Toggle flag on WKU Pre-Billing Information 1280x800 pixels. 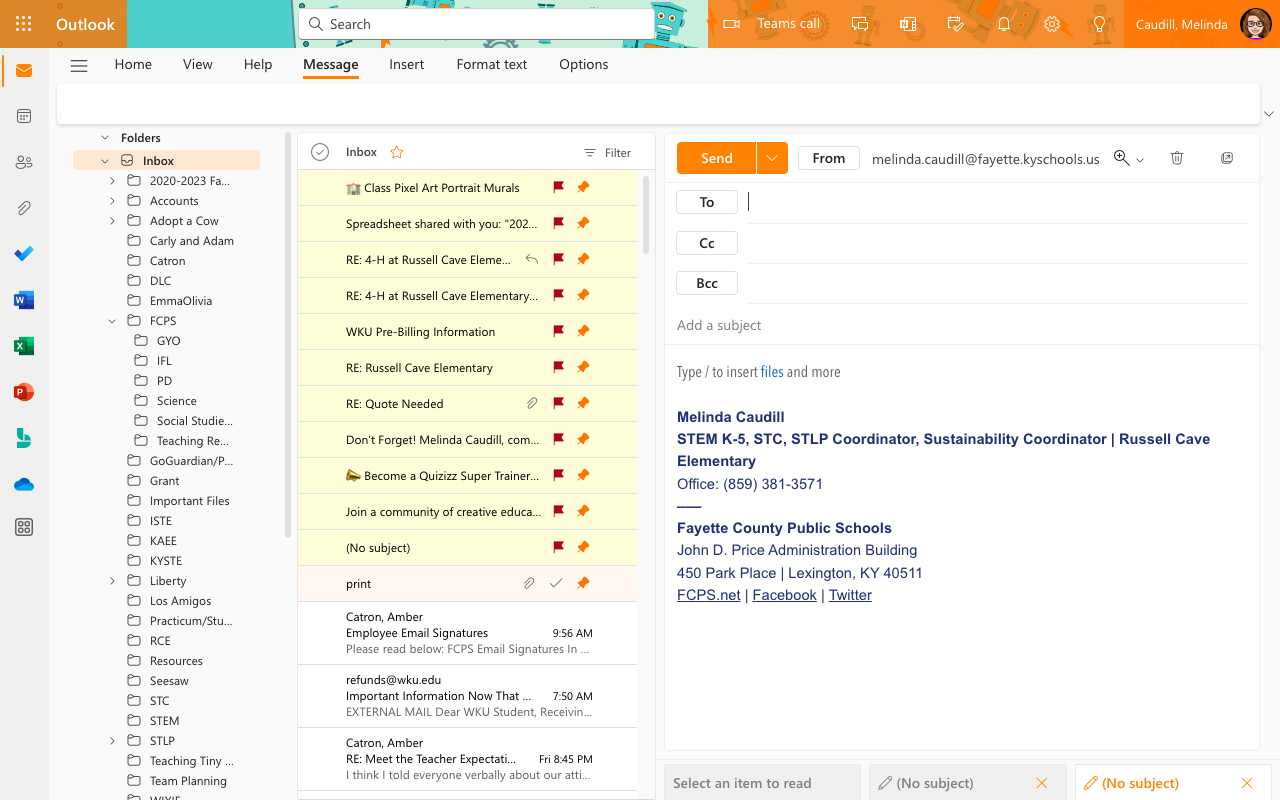click(x=559, y=331)
